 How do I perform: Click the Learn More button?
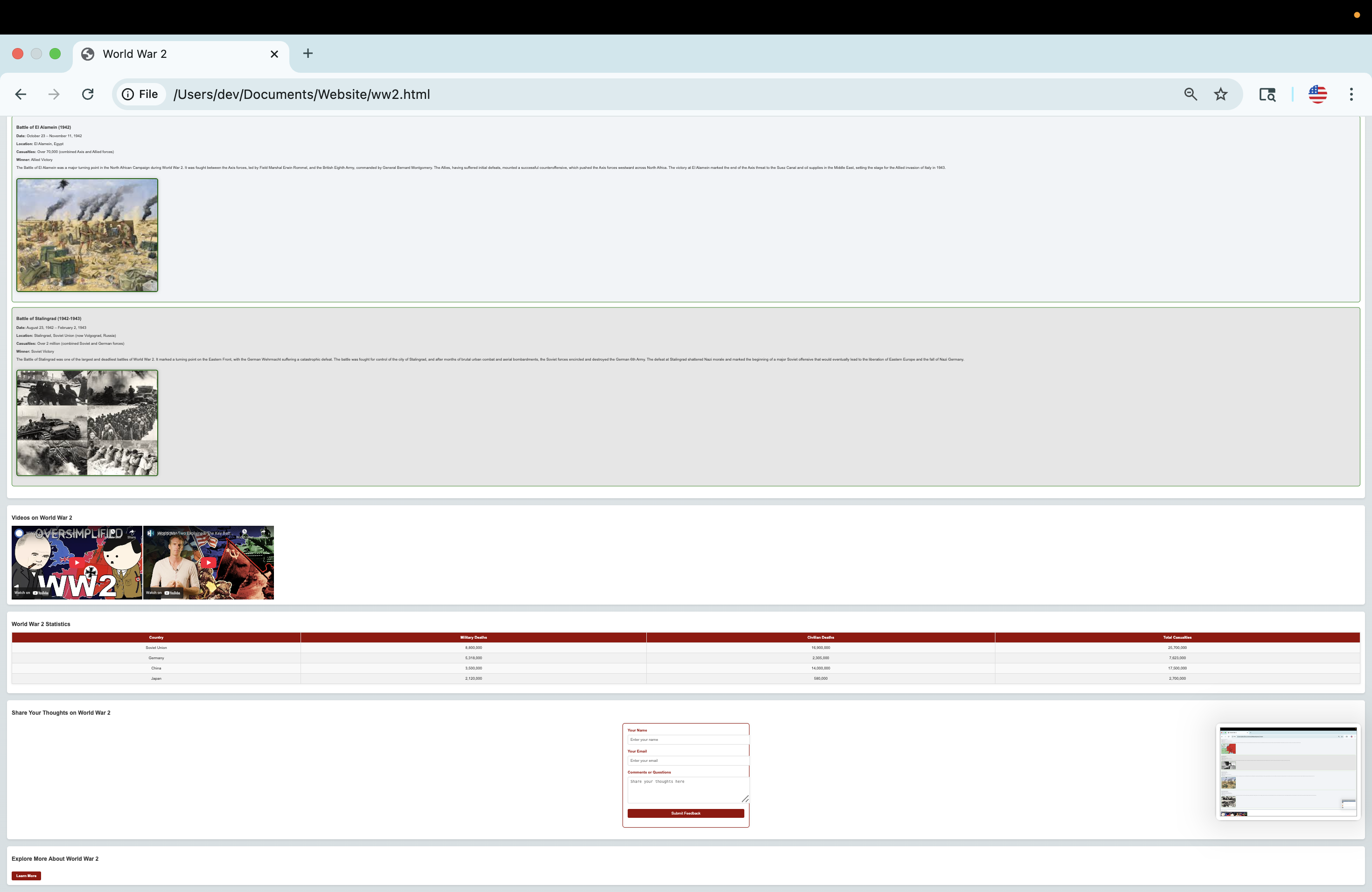coord(26,876)
